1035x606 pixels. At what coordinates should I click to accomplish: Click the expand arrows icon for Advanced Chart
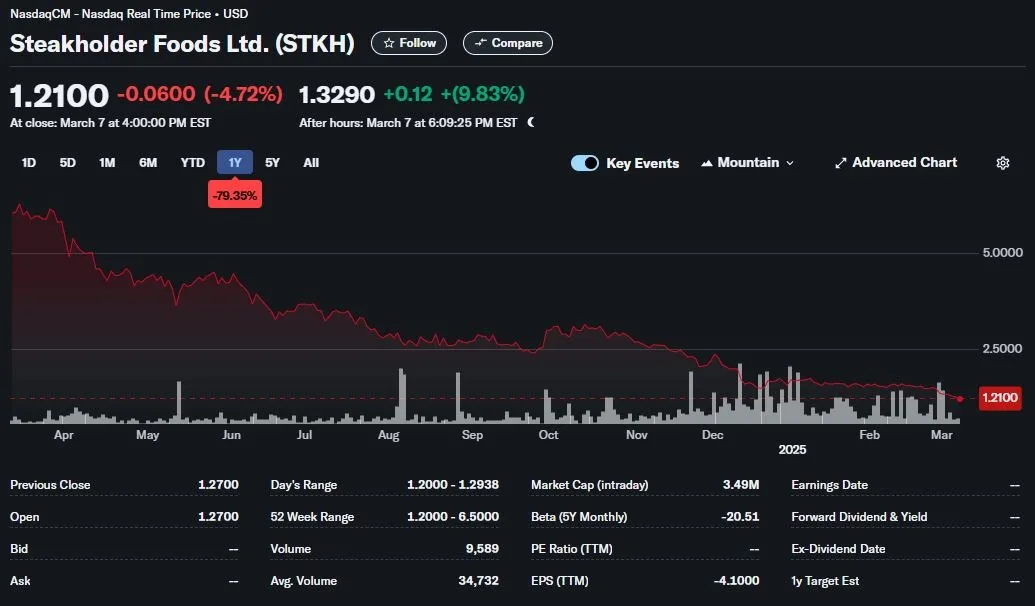(x=840, y=163)
